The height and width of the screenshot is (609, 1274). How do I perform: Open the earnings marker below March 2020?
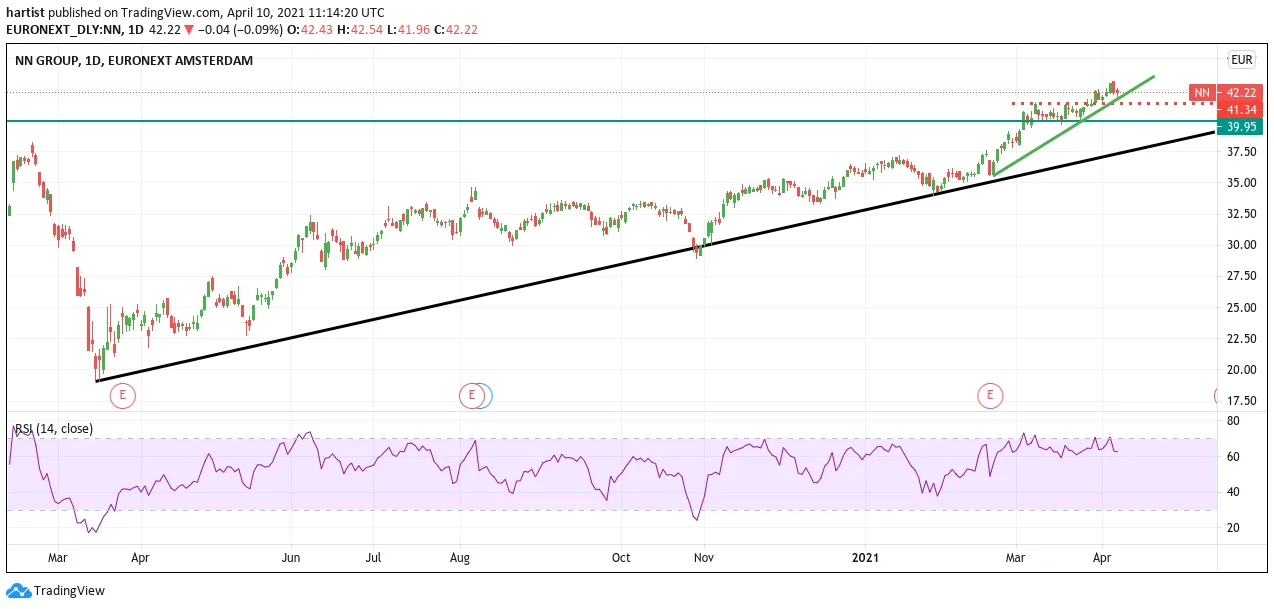tap(122, 396)
